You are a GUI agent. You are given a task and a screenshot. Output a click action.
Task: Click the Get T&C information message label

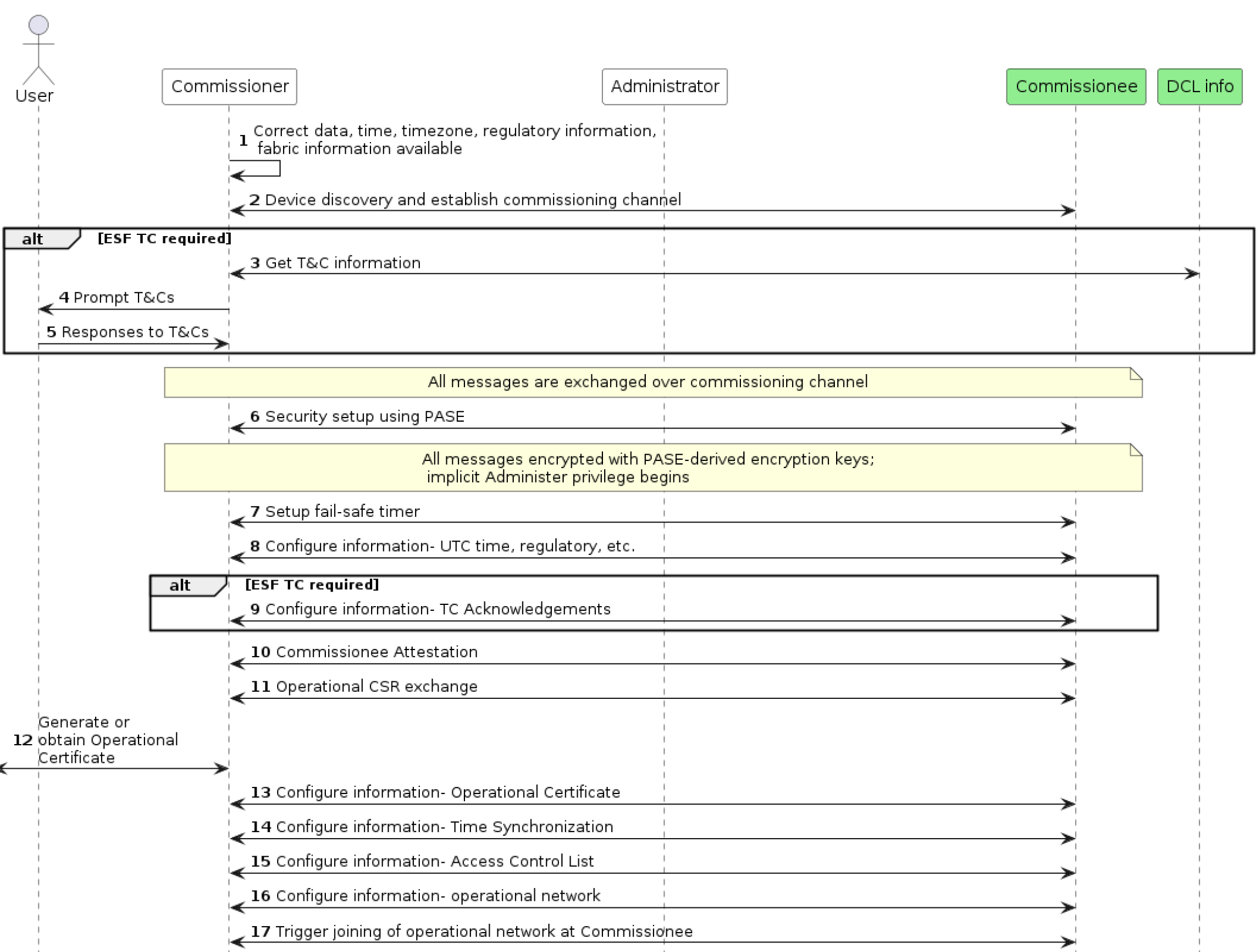click(342, 263)
